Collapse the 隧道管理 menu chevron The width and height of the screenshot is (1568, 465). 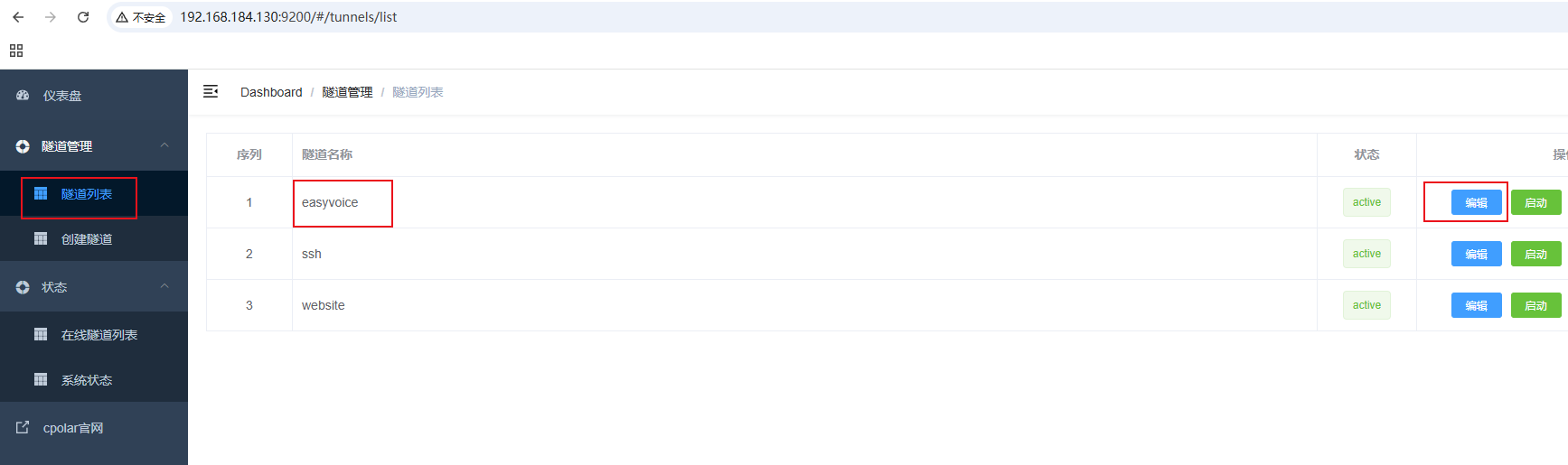point(164,145)
